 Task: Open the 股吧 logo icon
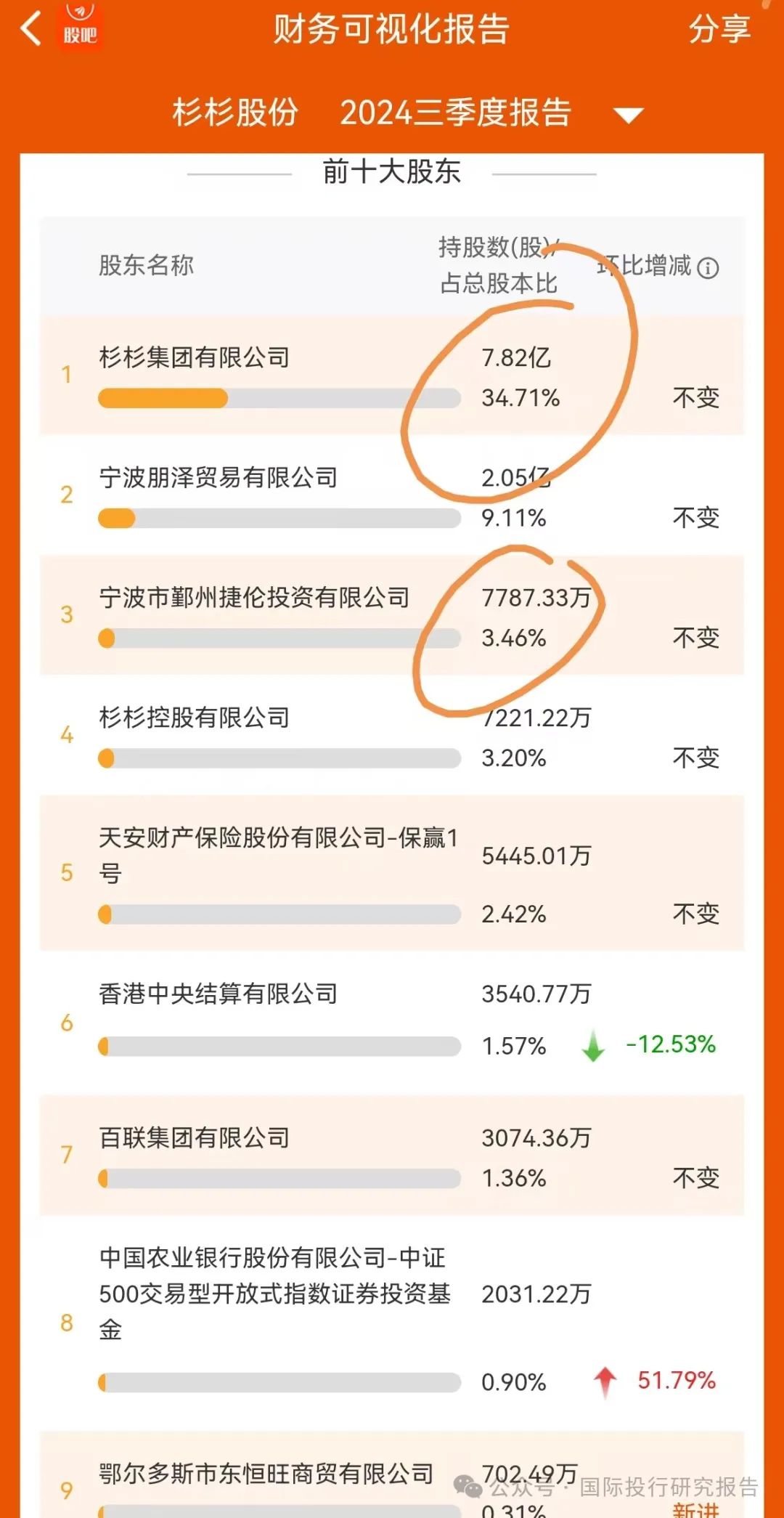(x=80, y=26)
